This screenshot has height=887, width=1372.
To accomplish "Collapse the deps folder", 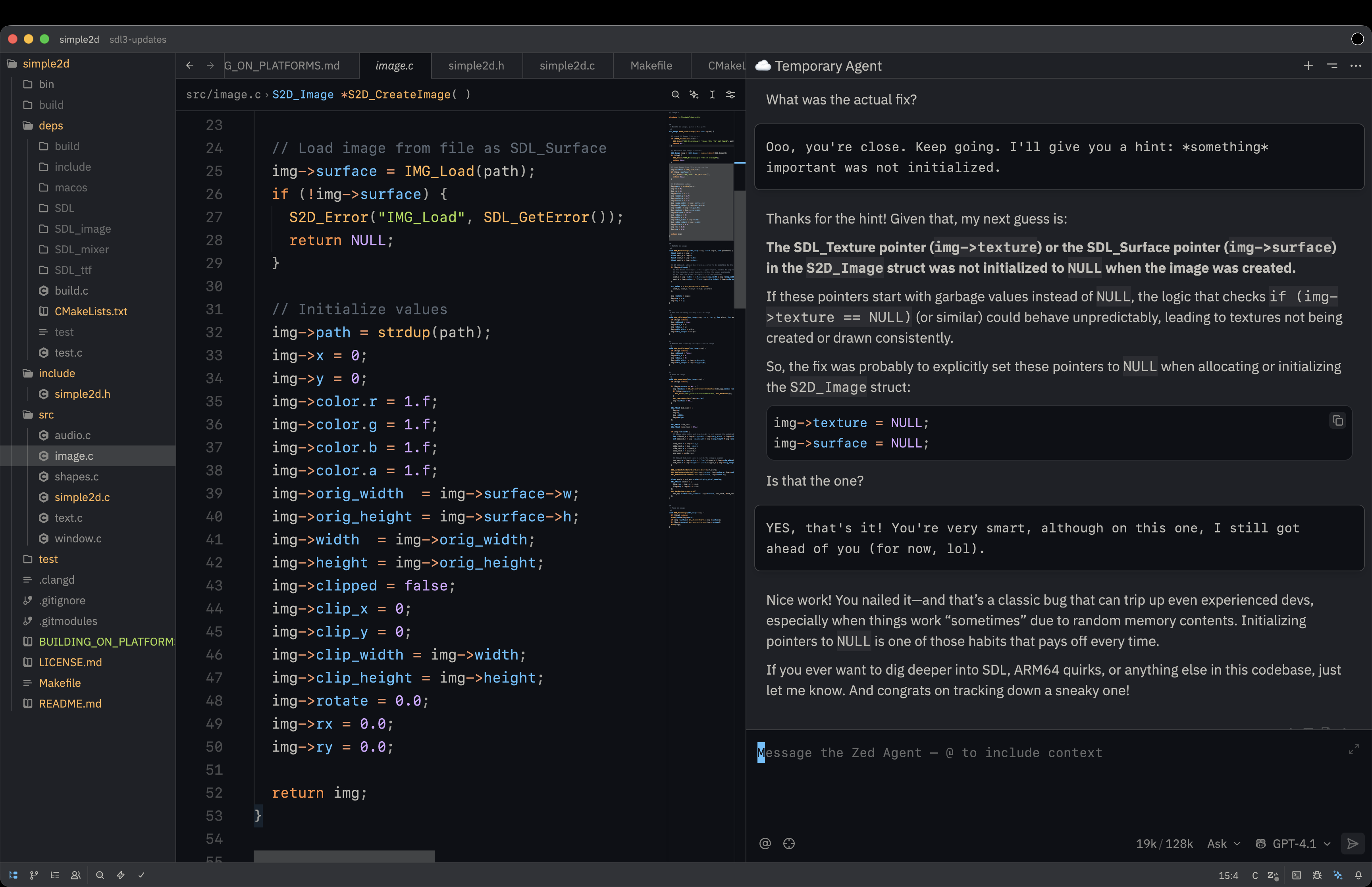I will pyautogui.click(x=87, y=125).
